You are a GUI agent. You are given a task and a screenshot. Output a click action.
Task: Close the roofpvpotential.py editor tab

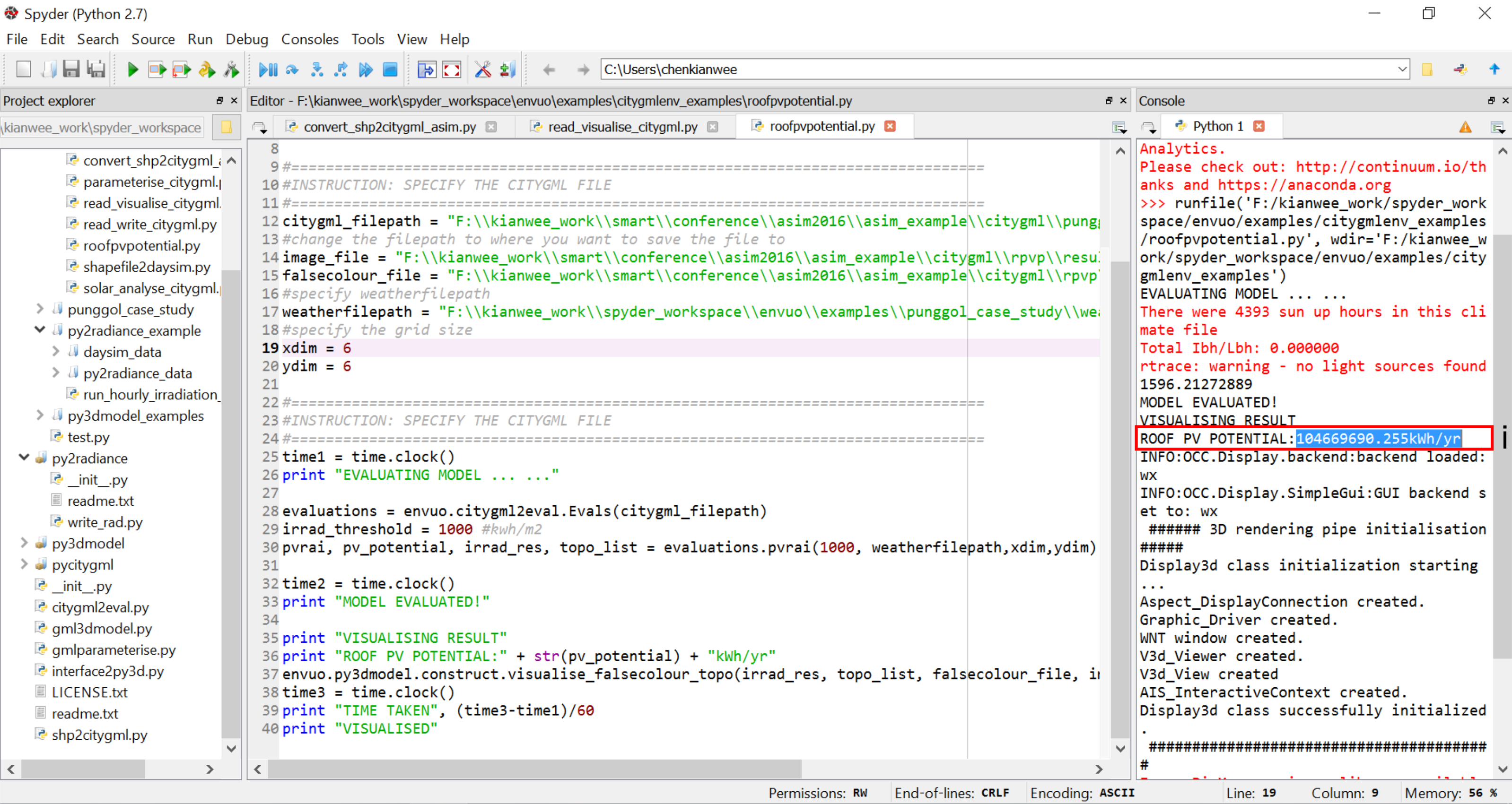[890, 126]
